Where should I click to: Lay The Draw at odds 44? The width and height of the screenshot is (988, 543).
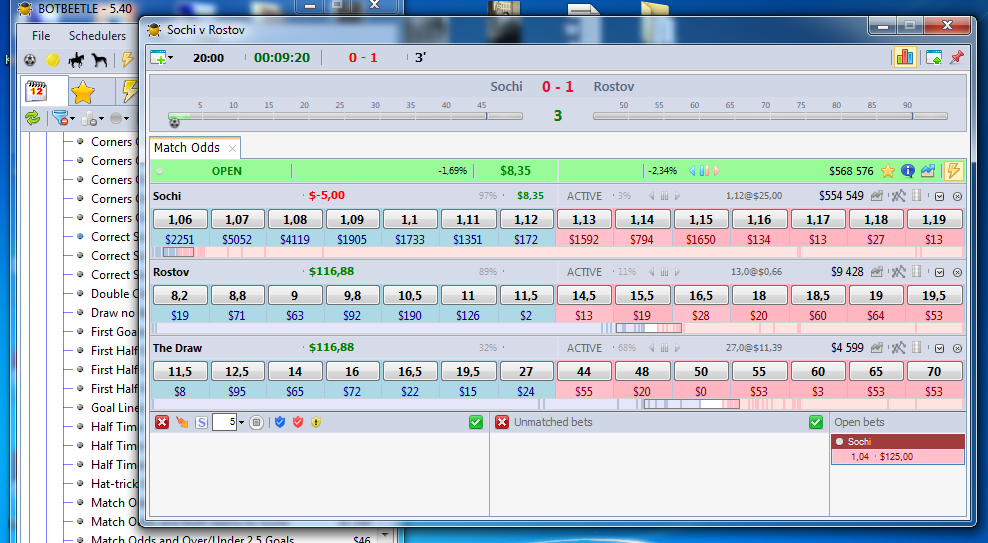[584, 372]
